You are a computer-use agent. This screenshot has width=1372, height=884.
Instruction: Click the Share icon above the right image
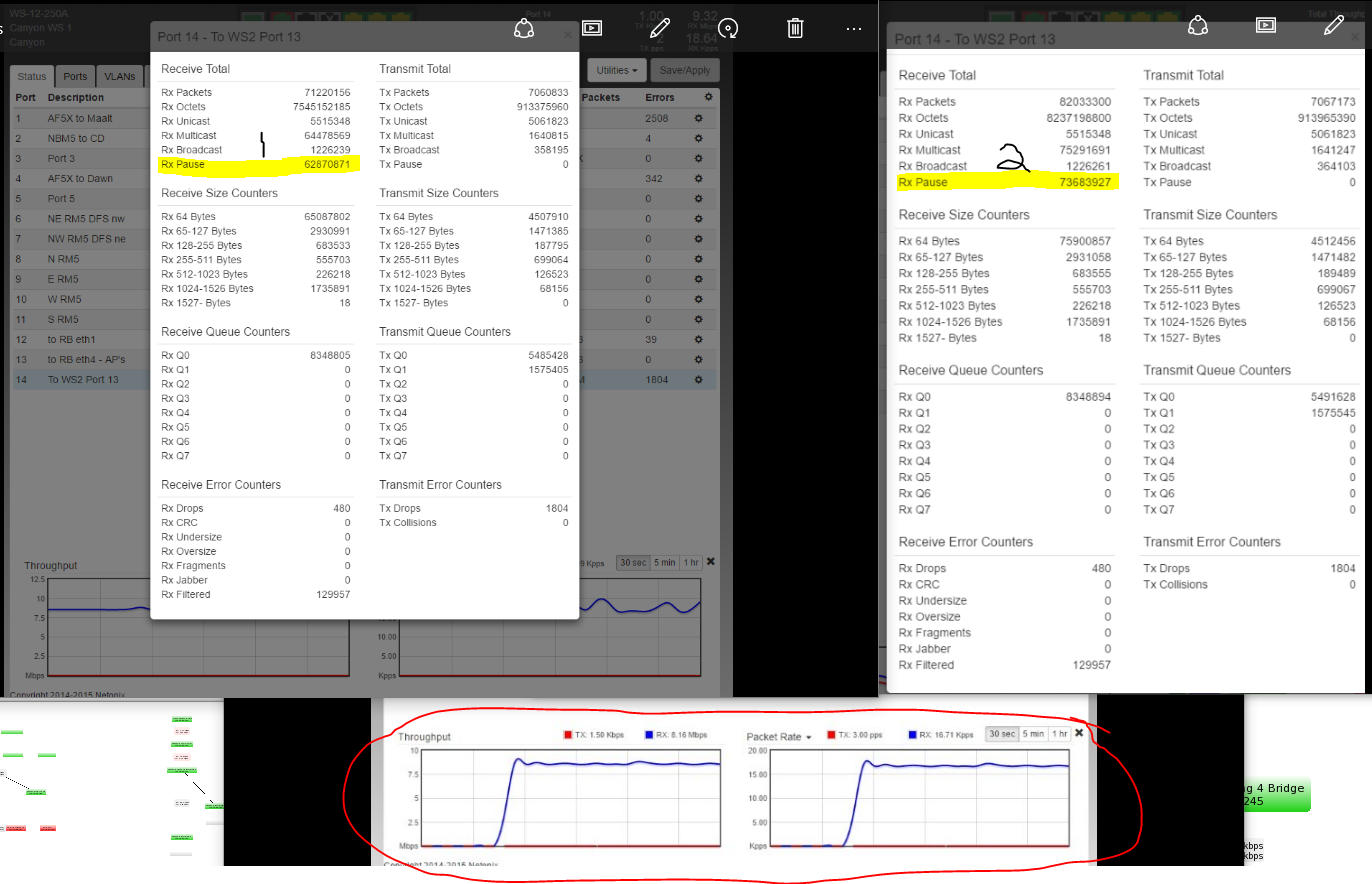tap(1198, 26)
